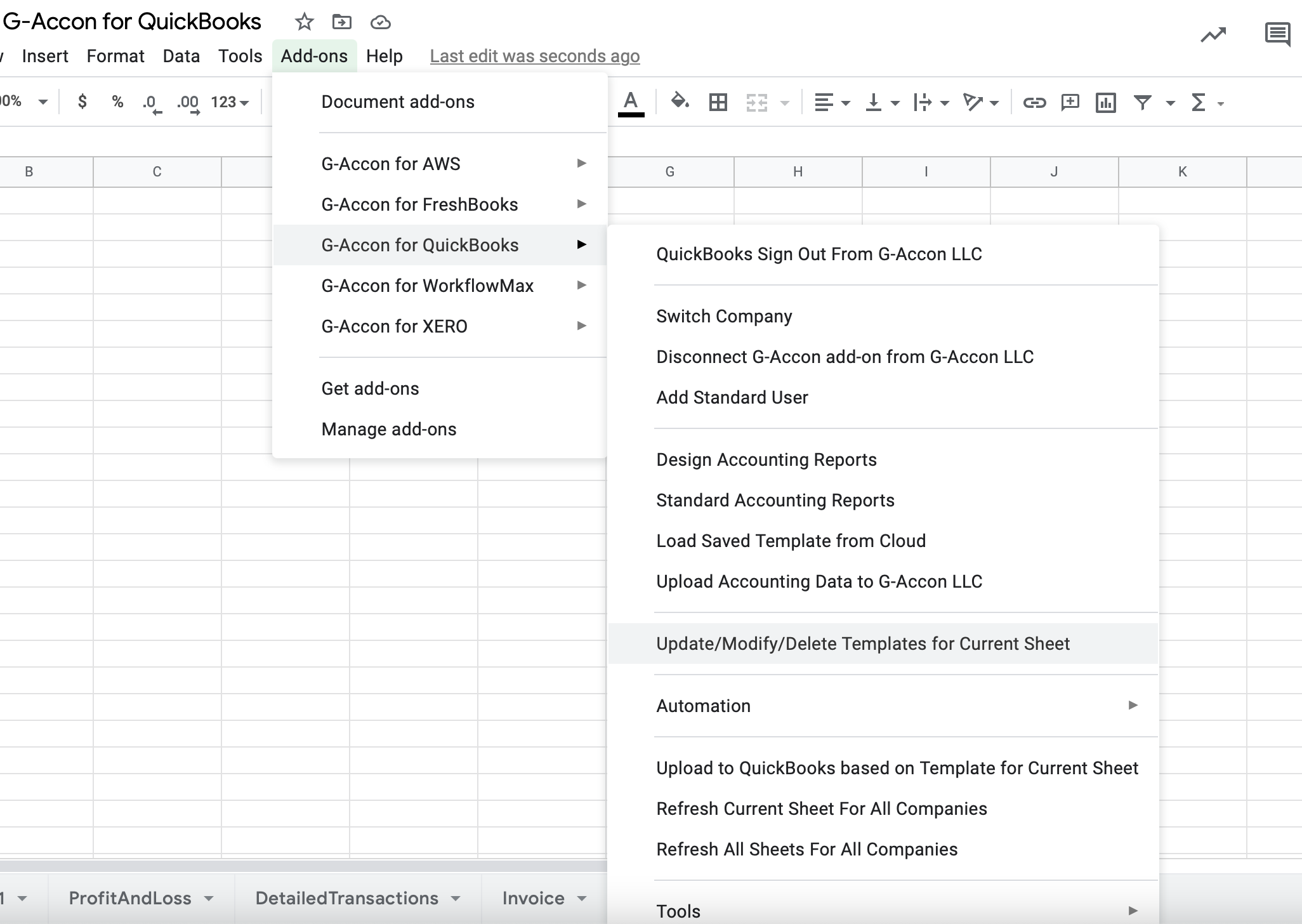Viewport: 1302px width, 924px height.
Task: Decrease decimal places icon
Action: (x=152, y=103)
